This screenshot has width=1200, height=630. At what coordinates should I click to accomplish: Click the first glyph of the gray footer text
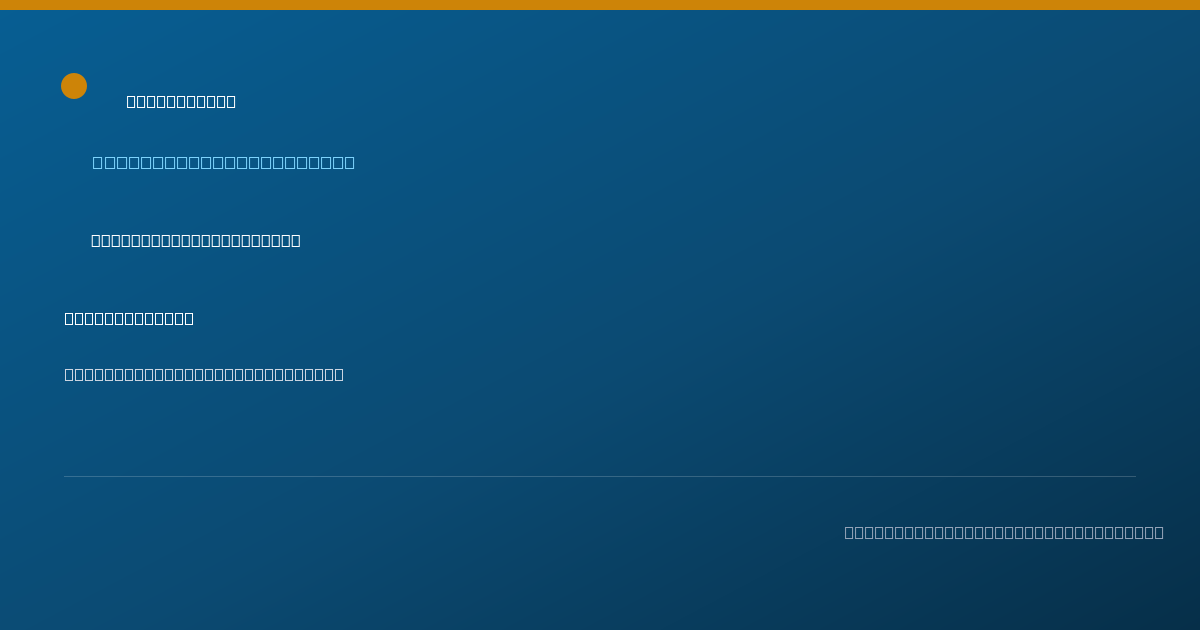coord(849,532)
